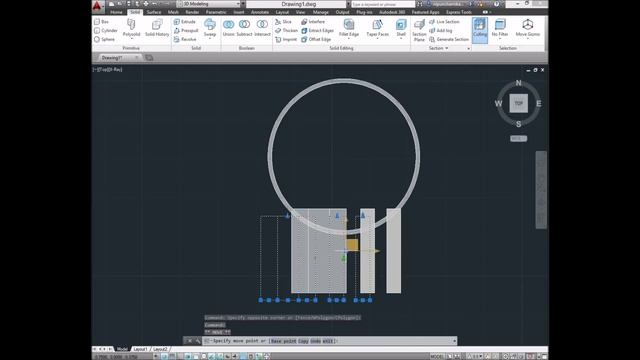
Task: Select the Cylinder primitive tool
Action: tap(106, 30)
